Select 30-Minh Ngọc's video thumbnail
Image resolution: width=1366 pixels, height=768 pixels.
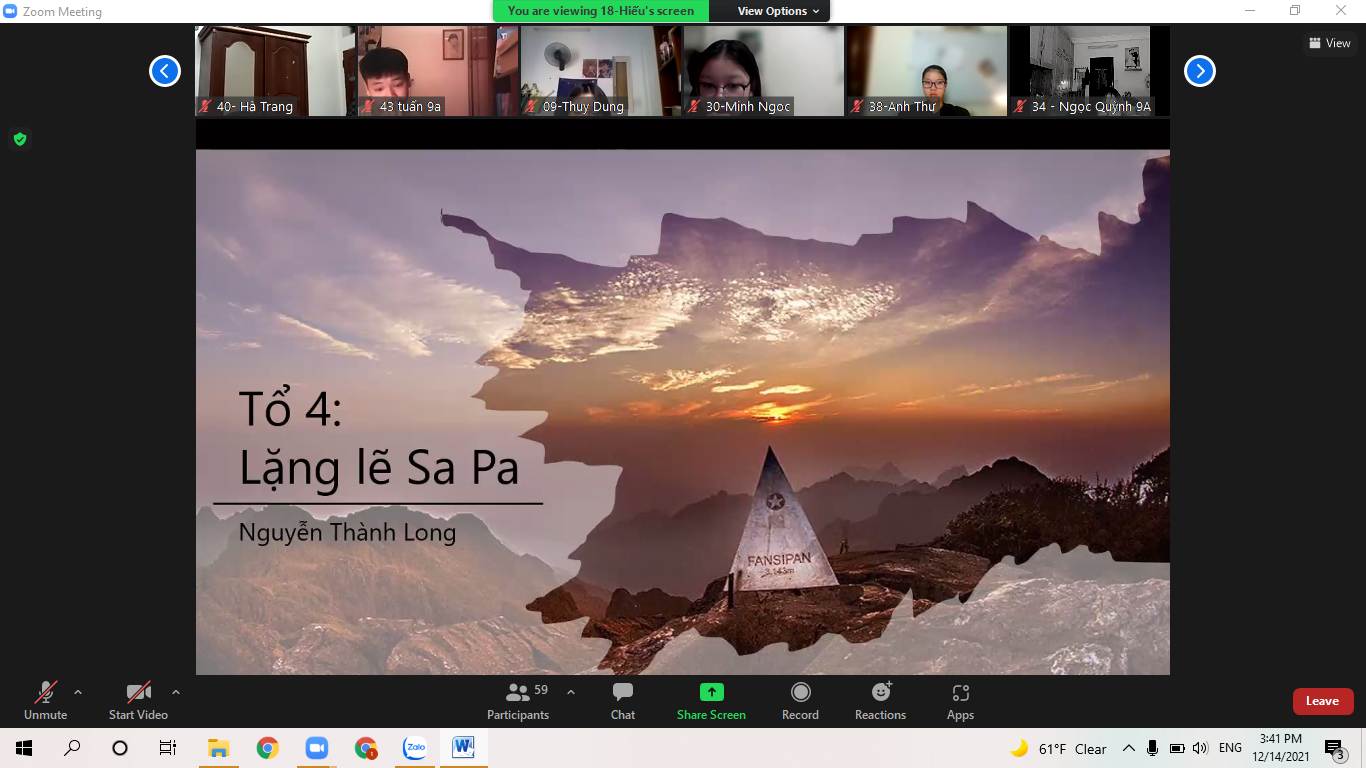tap(763, 71)
